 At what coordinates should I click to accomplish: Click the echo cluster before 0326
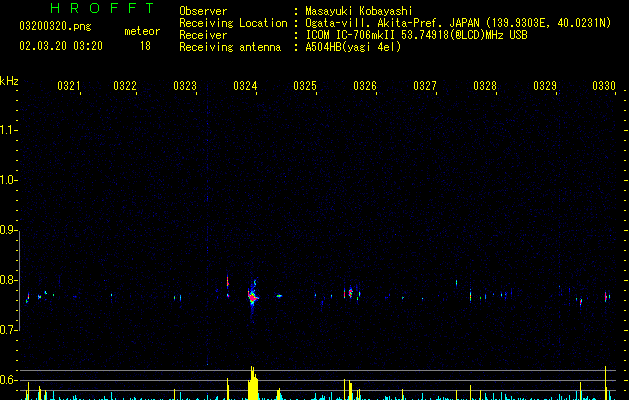(x=351, y=293)
